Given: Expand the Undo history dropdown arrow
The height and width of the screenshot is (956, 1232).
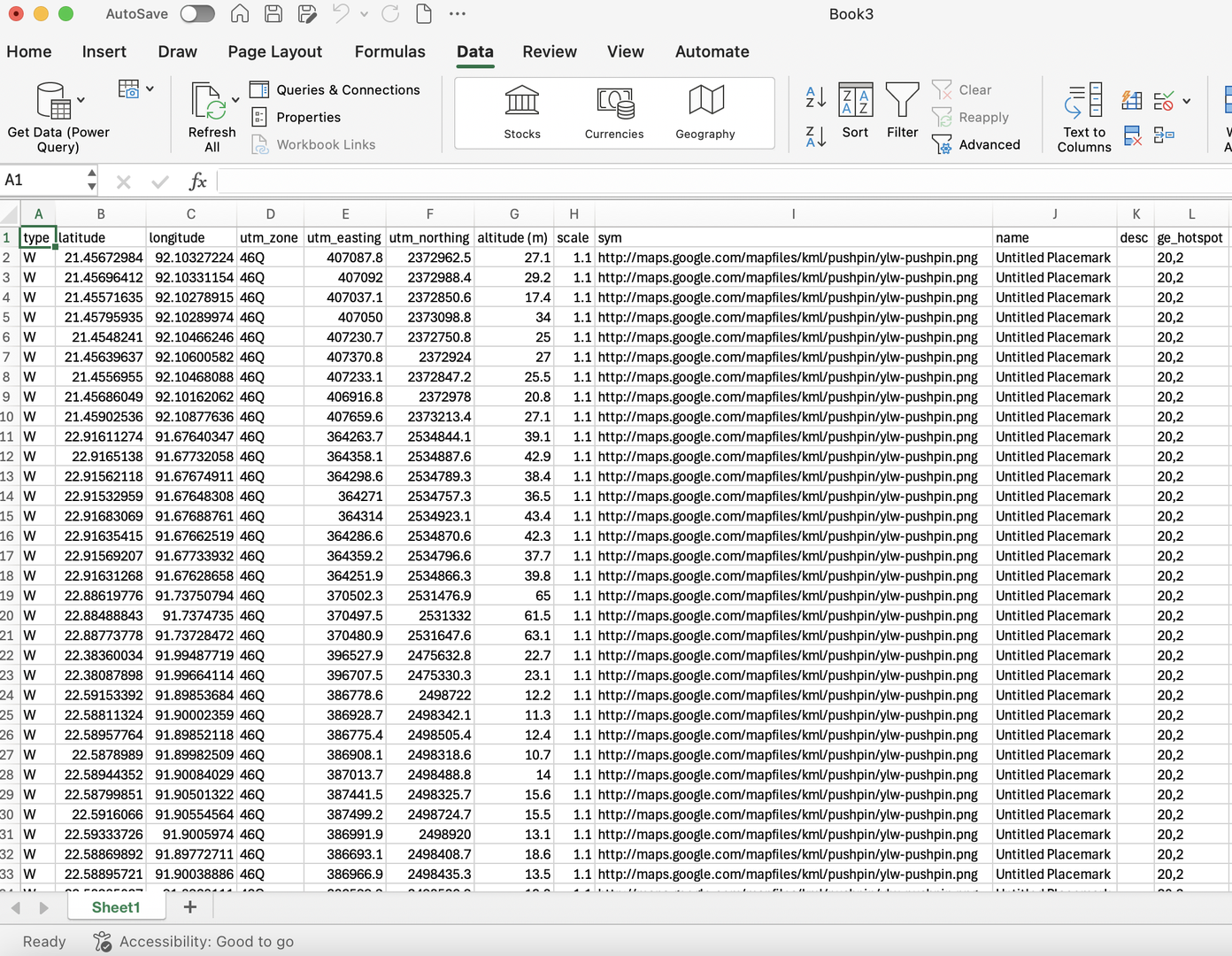Looking at the screenshot, I should [365, 14].
